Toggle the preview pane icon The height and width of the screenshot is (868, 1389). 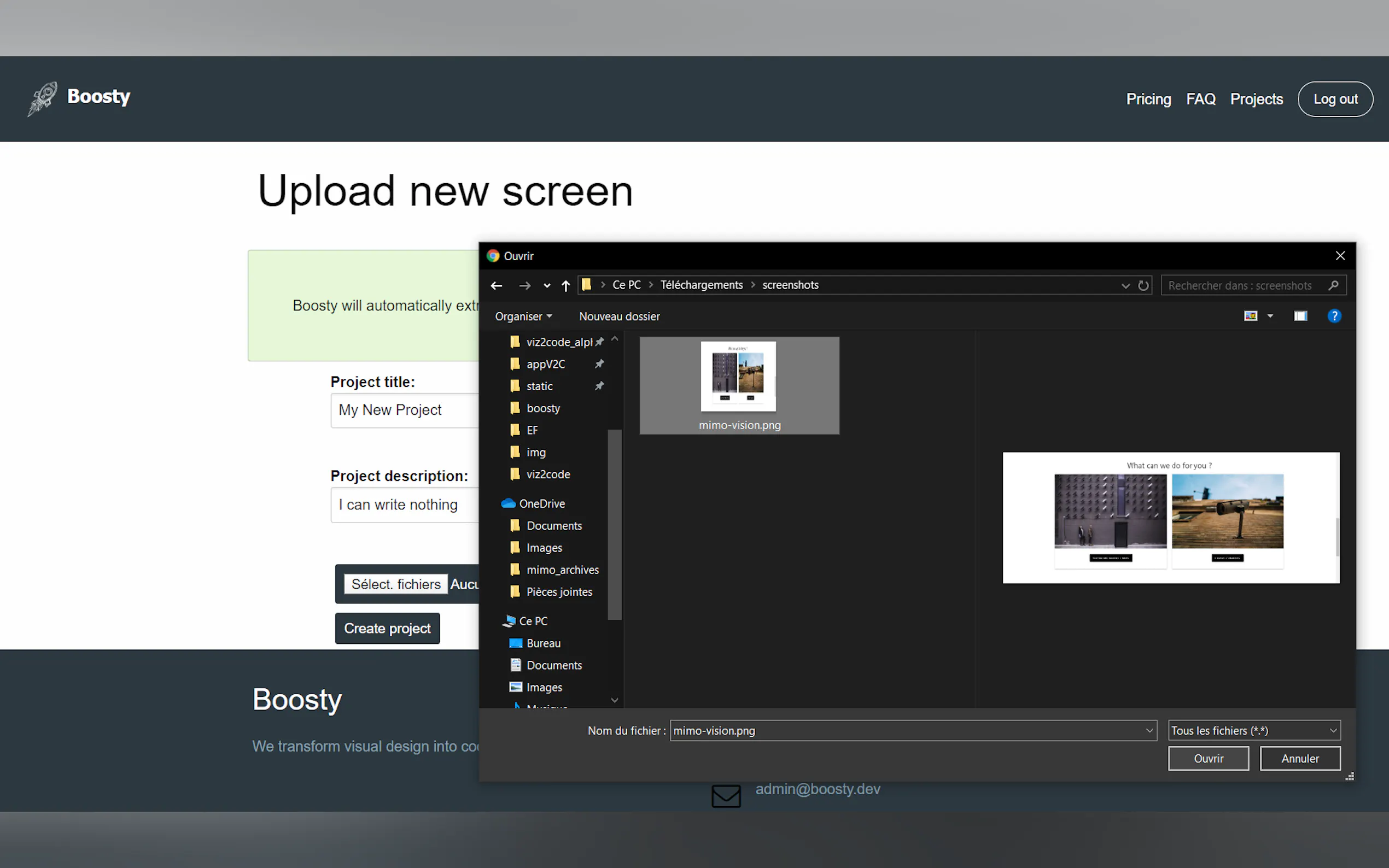tap(1300, 316)
